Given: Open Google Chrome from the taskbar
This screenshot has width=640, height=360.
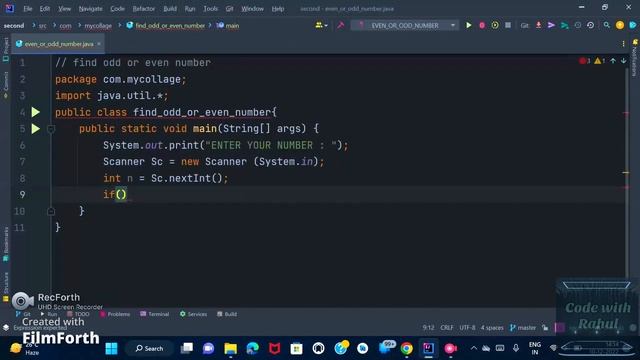Looking at the screenshot, I should (x=407, y=348).
